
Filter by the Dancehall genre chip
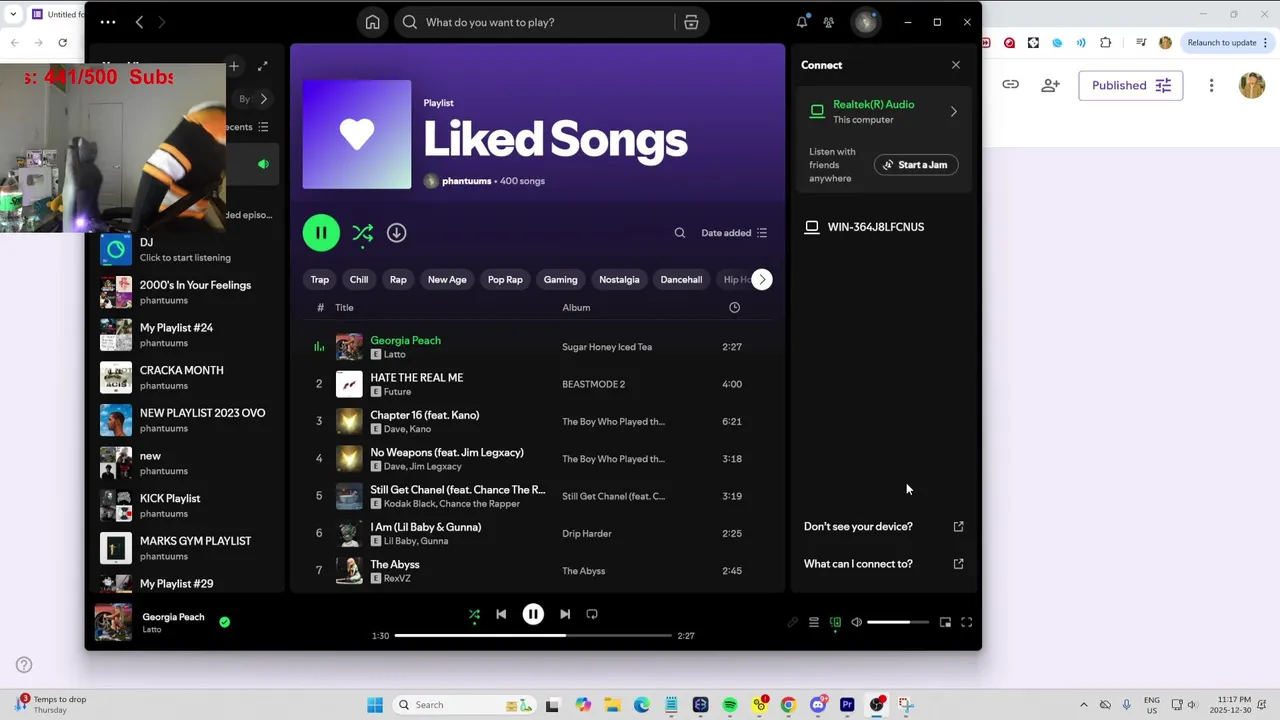681,280
